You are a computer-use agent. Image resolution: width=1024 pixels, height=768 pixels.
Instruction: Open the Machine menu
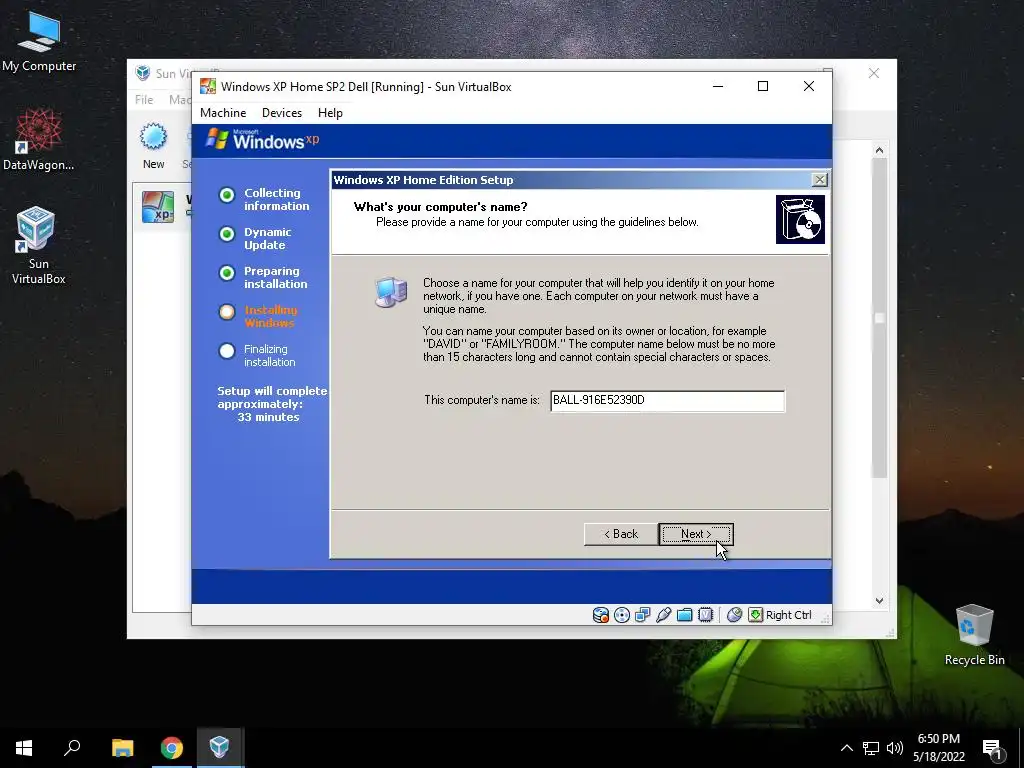coord(223,113)
